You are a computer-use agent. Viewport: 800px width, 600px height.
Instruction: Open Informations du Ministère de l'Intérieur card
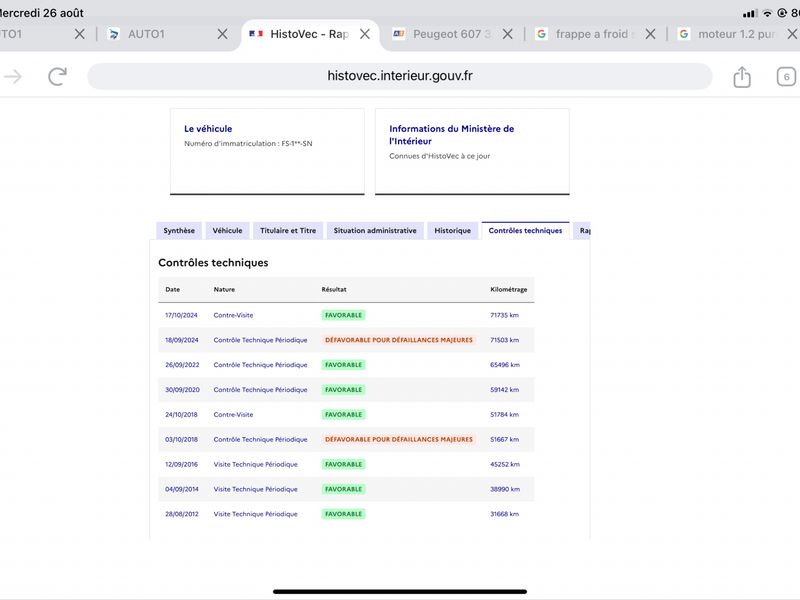pos(472,151)
